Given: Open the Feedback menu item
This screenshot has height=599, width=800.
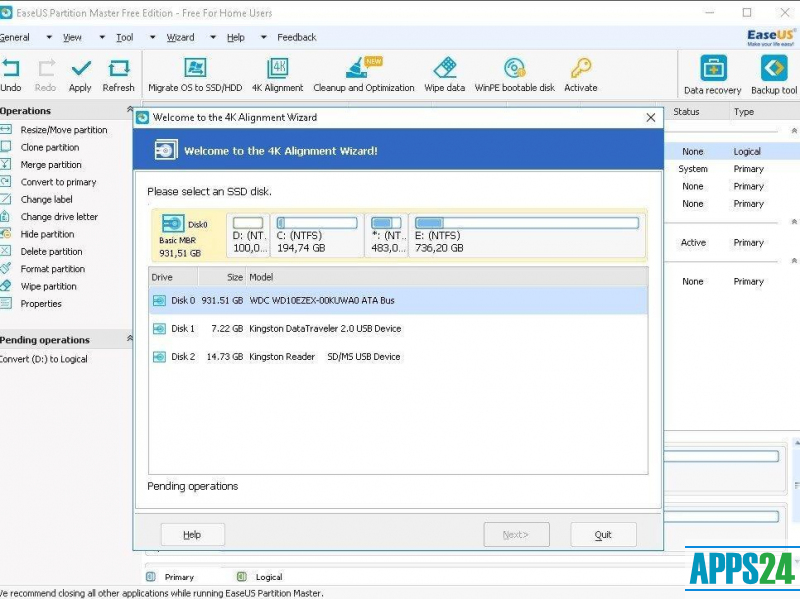Looking at the screenshot, I should 296,37.
